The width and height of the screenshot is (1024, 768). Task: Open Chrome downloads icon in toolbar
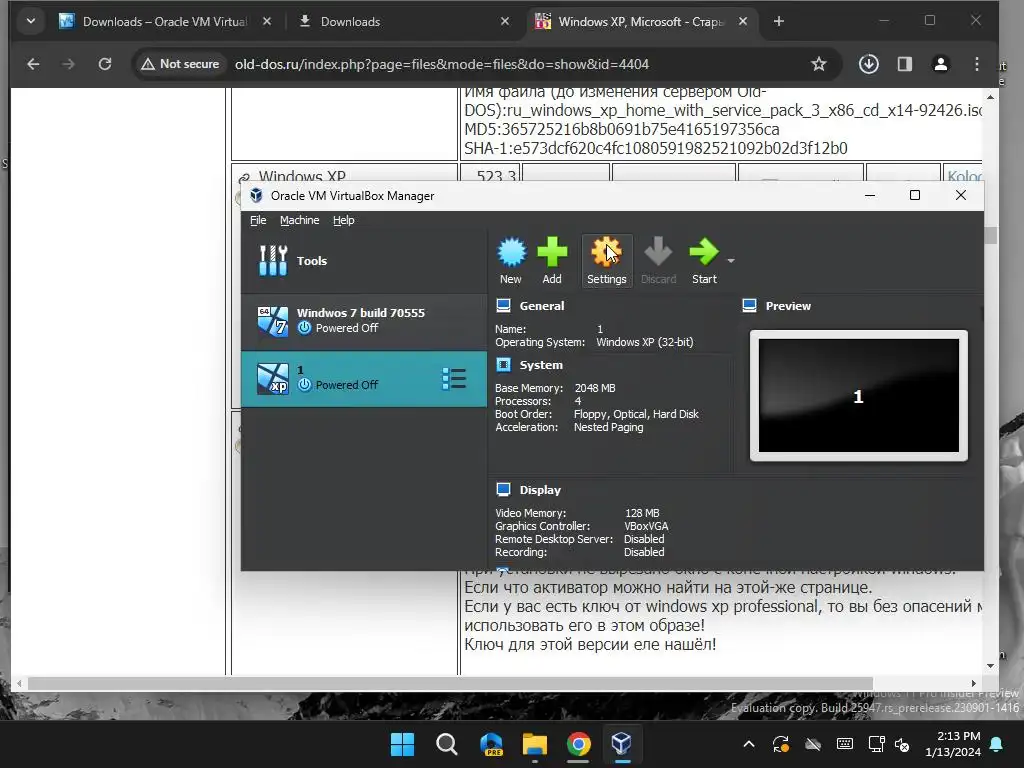(869, 64)
